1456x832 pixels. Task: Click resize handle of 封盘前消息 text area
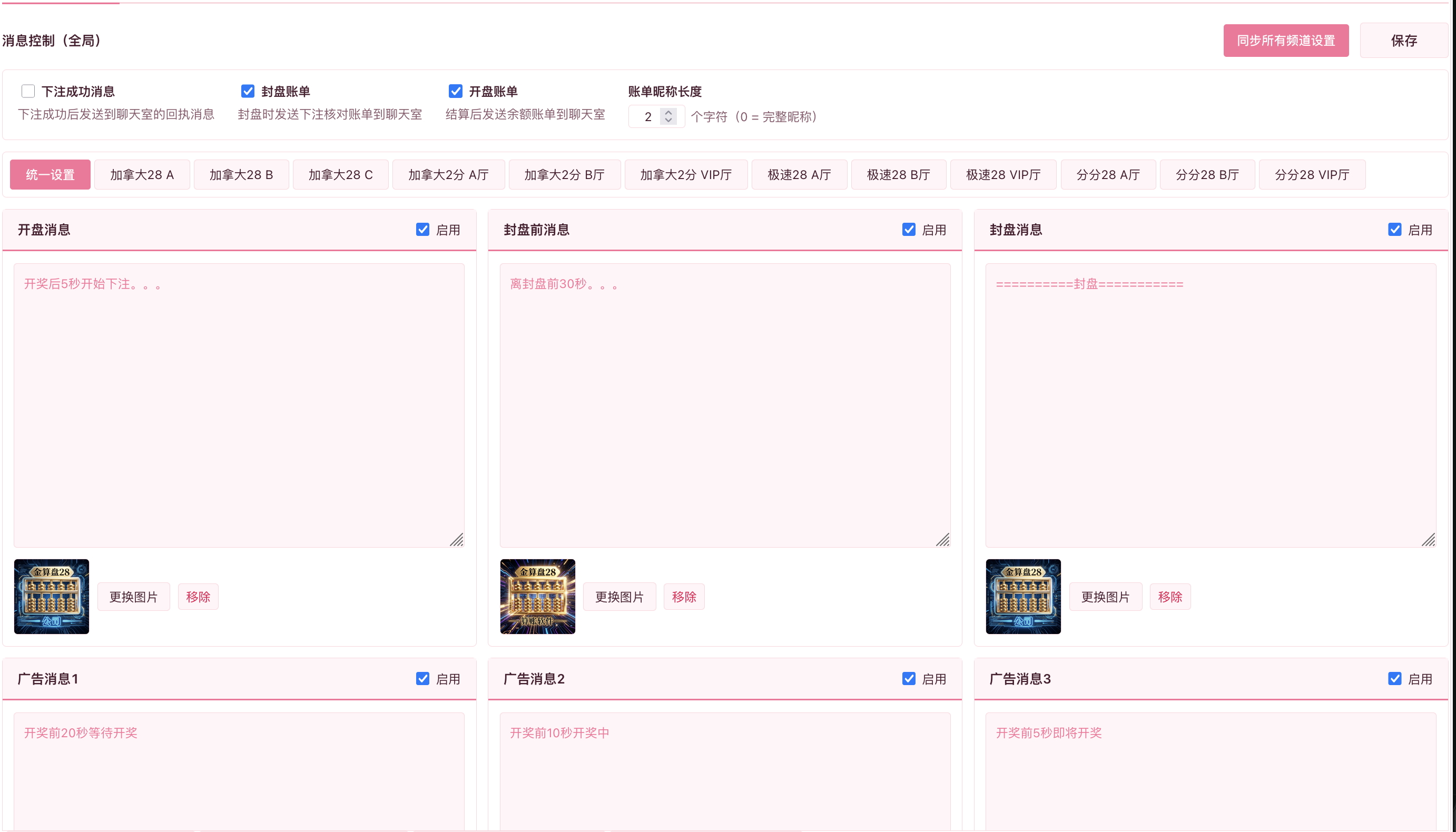click(x=942, y=540)
